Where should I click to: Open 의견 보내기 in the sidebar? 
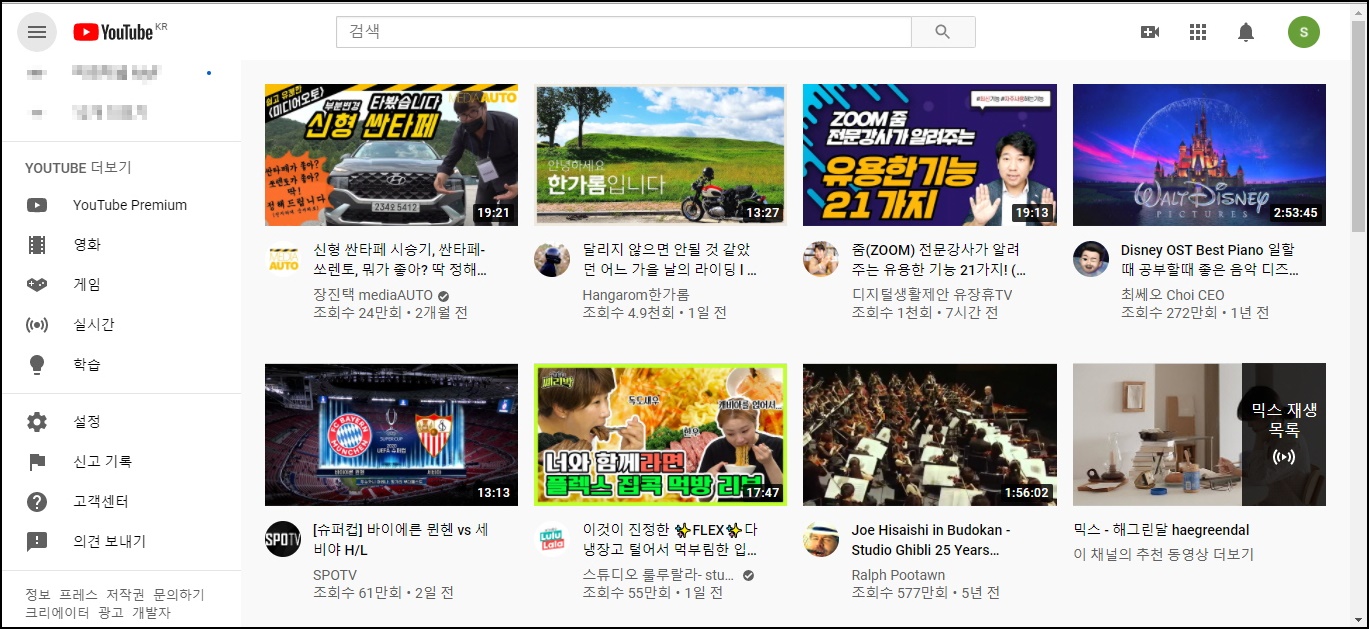121,542
